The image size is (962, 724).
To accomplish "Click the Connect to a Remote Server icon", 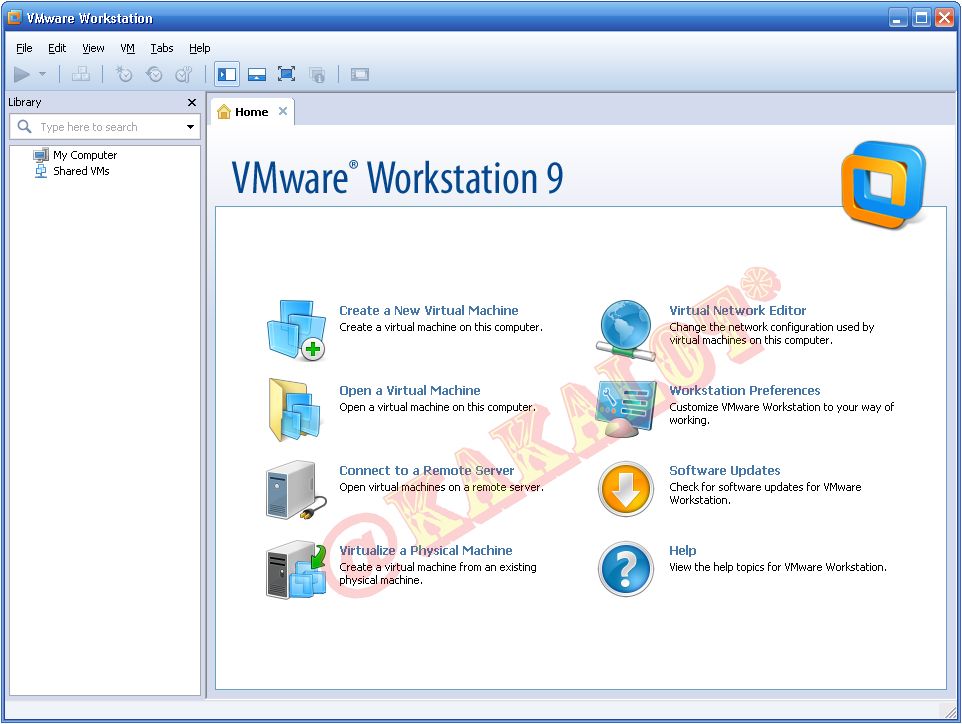I will tap(296, 490).
